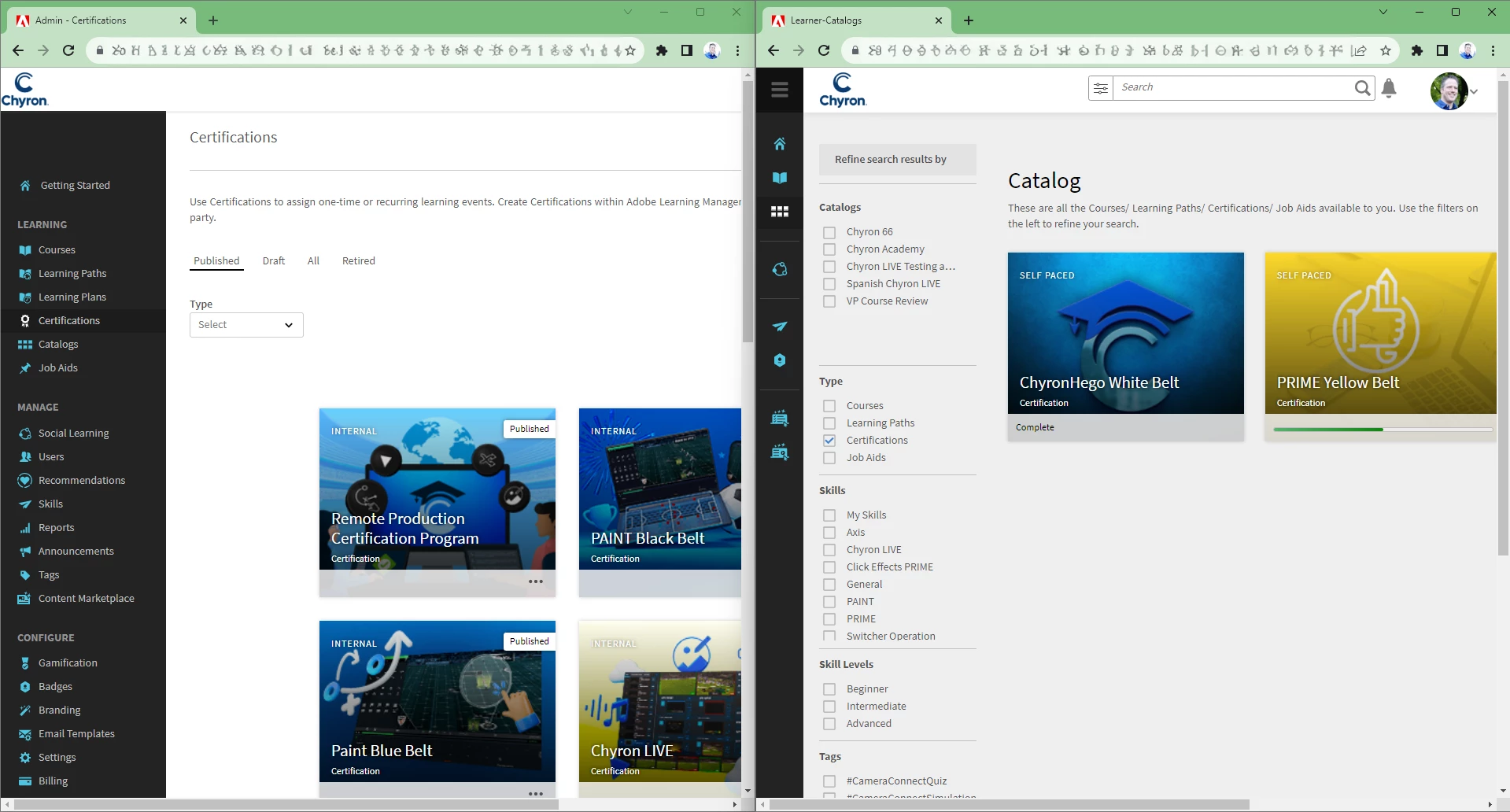The image size is (1510, 812).
Task: Open Job Aids in Admin sidebar
Action: (x=58, y=368)
